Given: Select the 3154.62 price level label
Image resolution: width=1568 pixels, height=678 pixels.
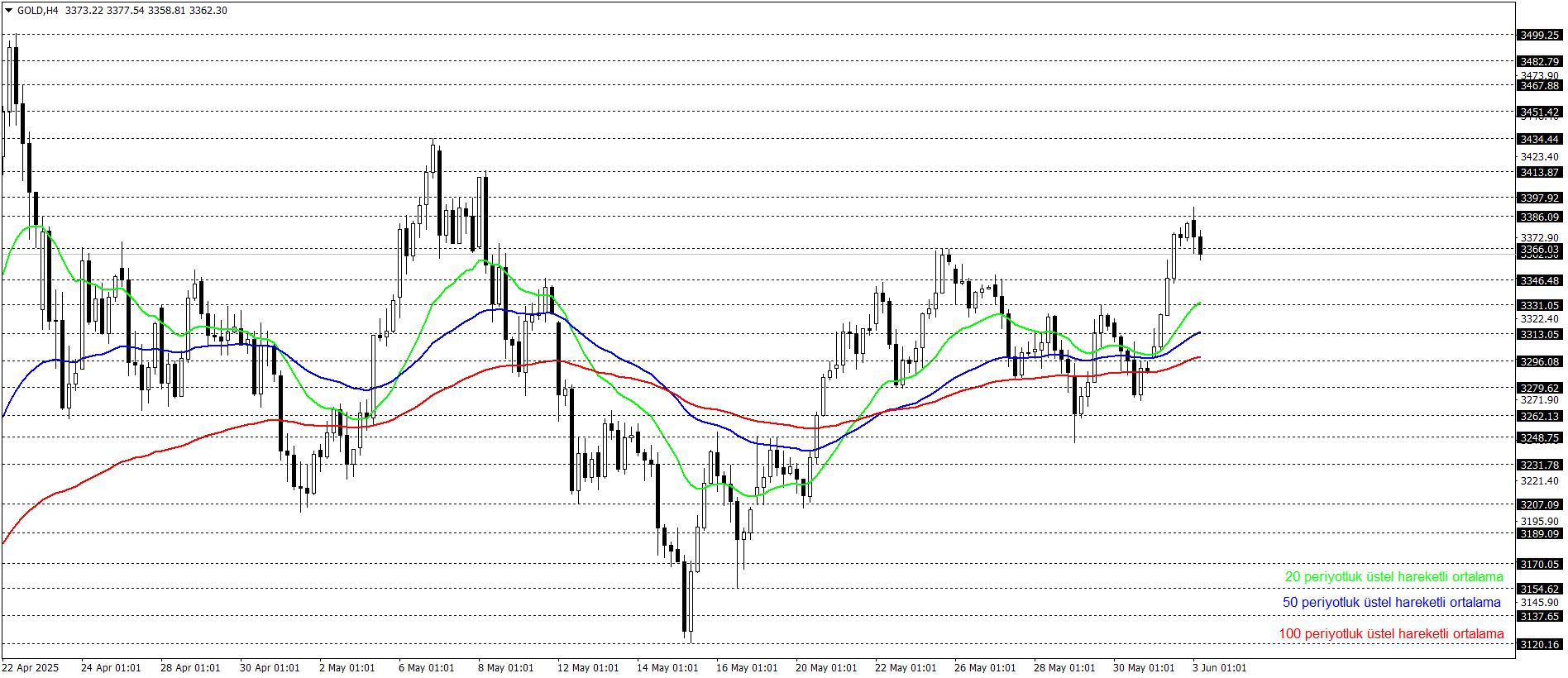Looking at the screenshot, I should [x=1539, y=589].
